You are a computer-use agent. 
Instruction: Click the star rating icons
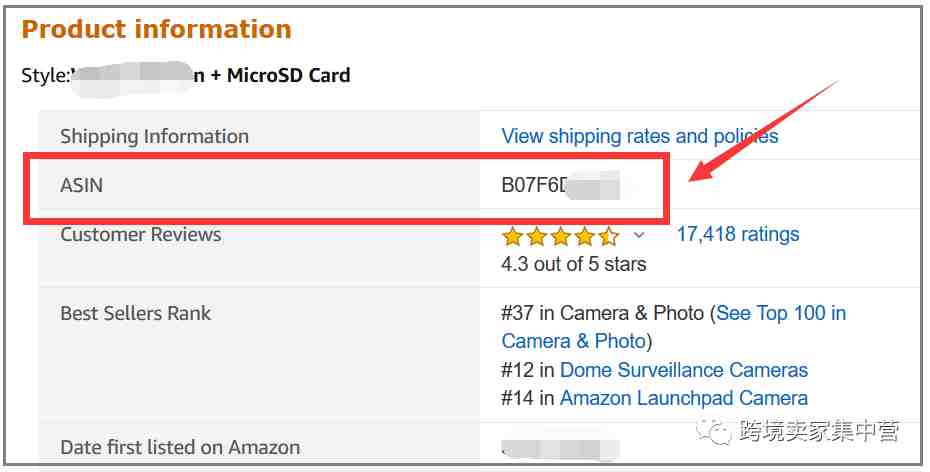click(x=560, y=237)
